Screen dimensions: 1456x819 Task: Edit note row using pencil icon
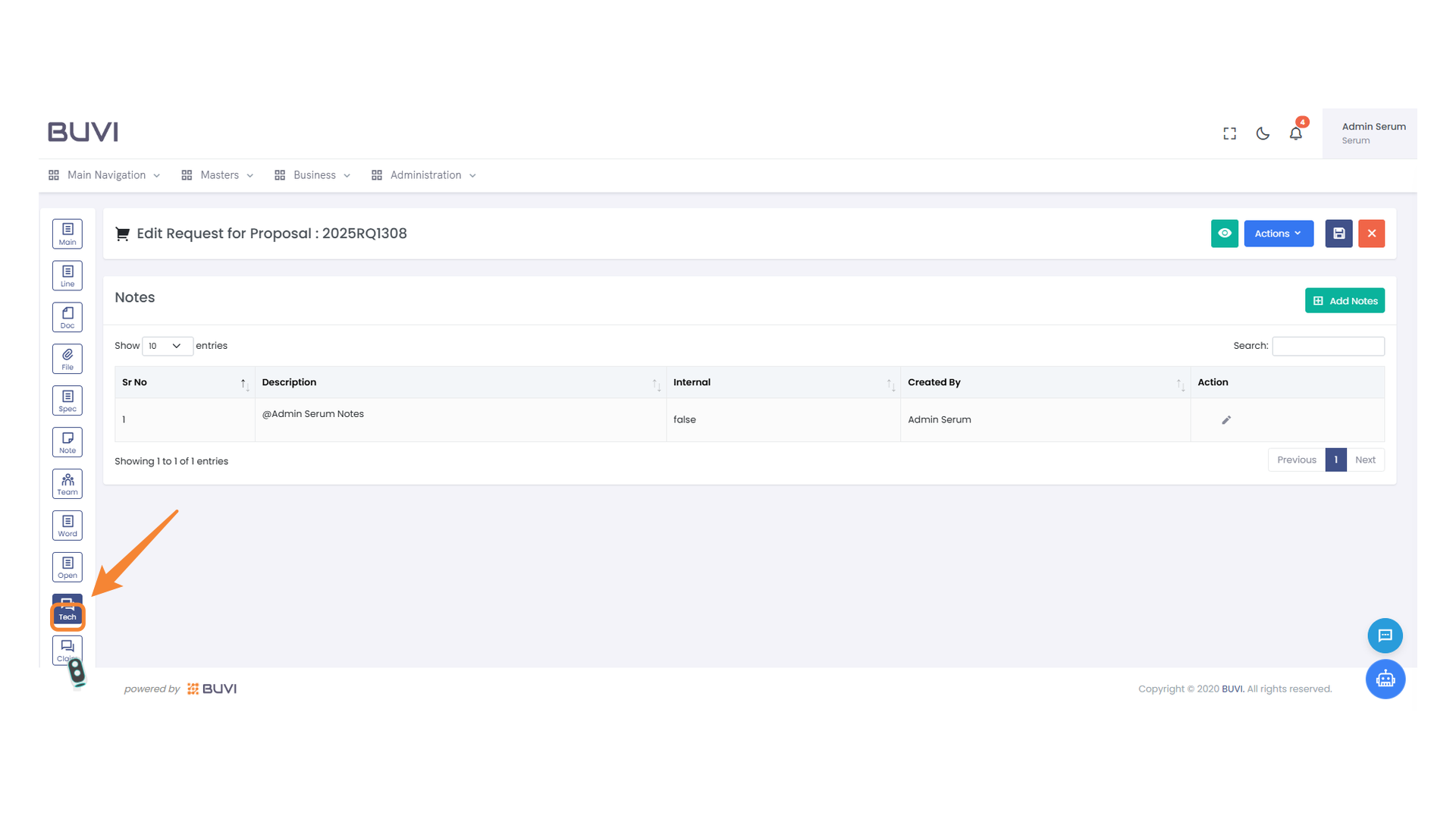click(x=1226, y=420)
